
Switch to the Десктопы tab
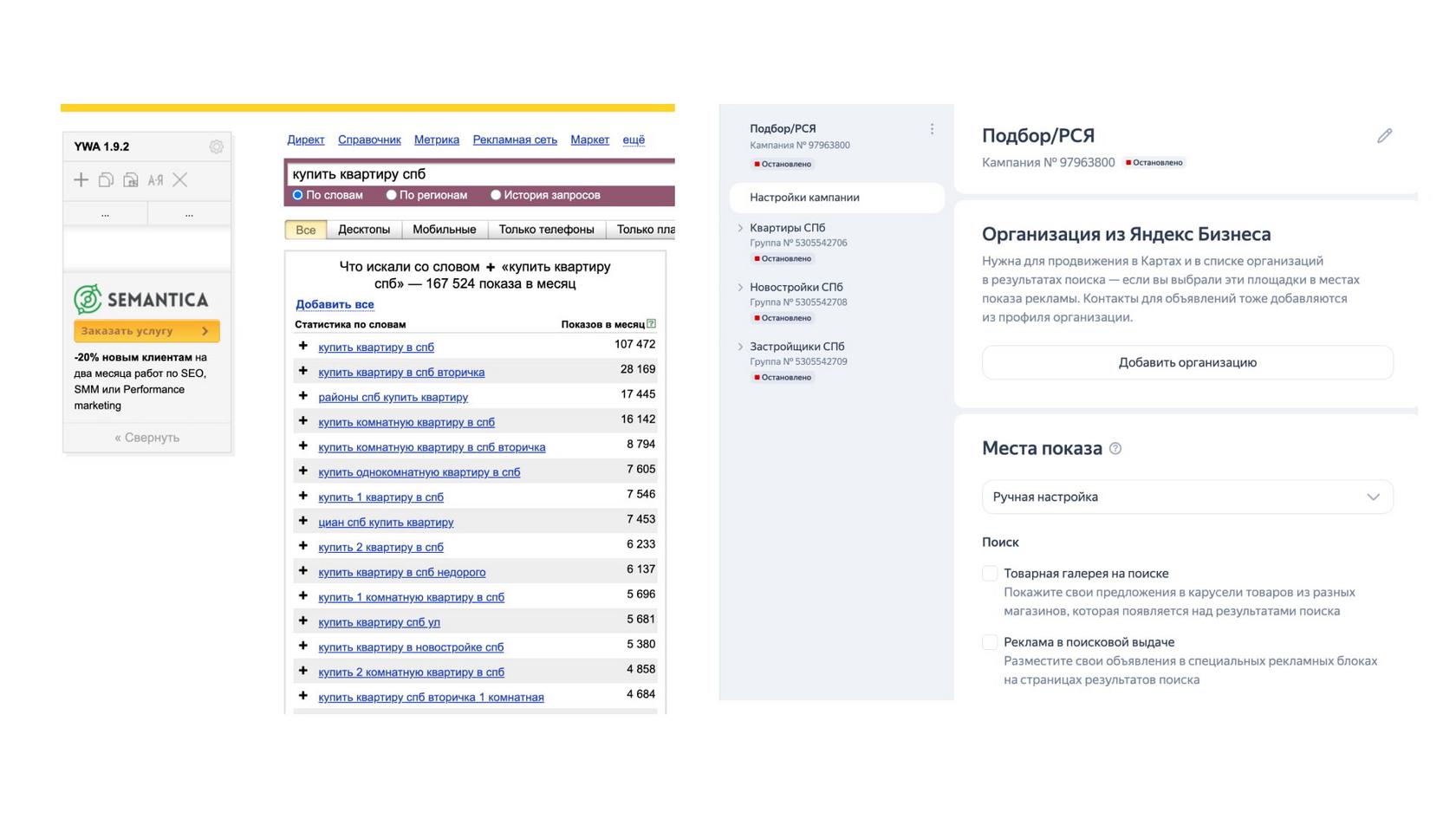364,230
